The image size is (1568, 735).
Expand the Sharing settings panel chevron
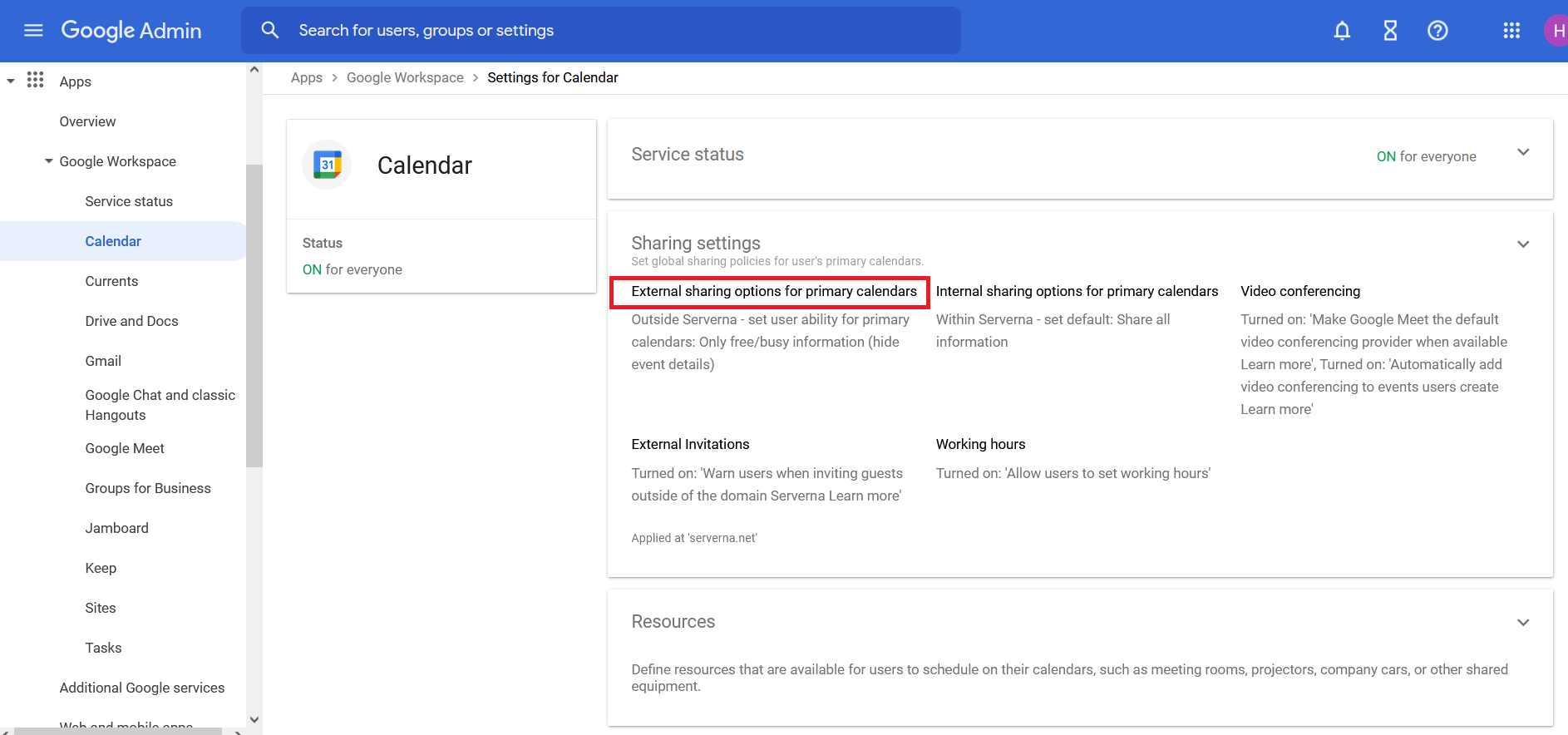coord(1523,244)
